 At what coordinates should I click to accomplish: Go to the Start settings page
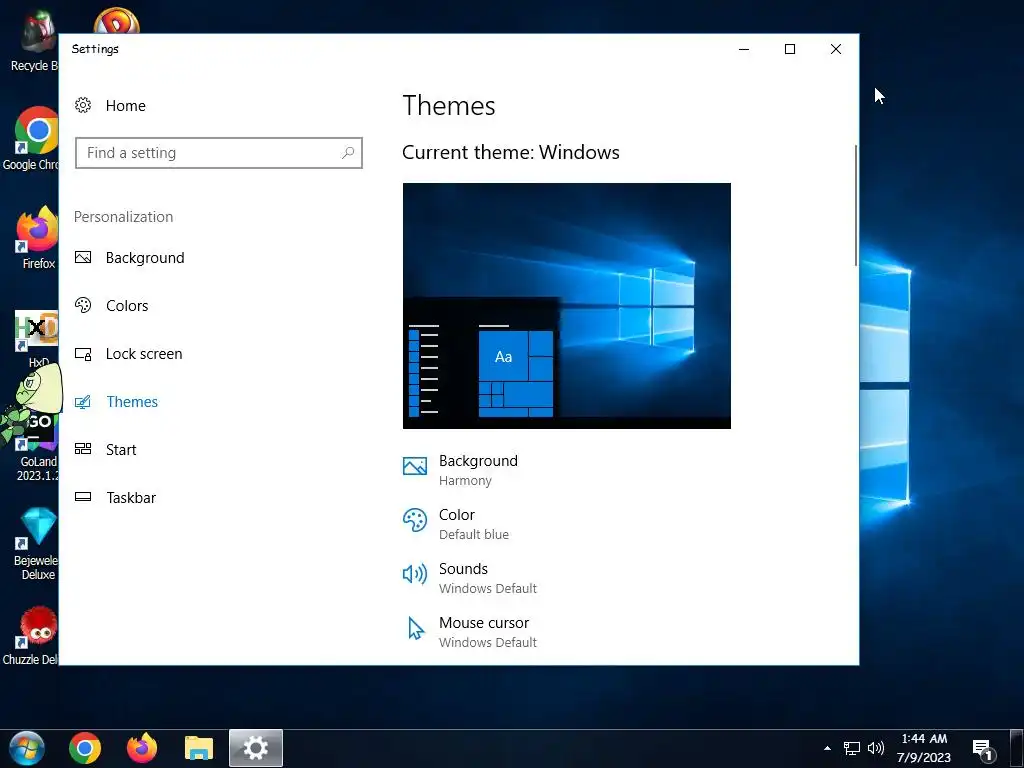121,449
